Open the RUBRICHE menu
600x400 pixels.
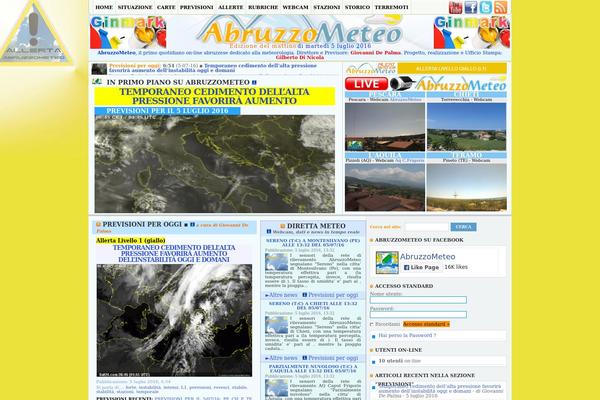pyautogui.click(x=263, y=7)
